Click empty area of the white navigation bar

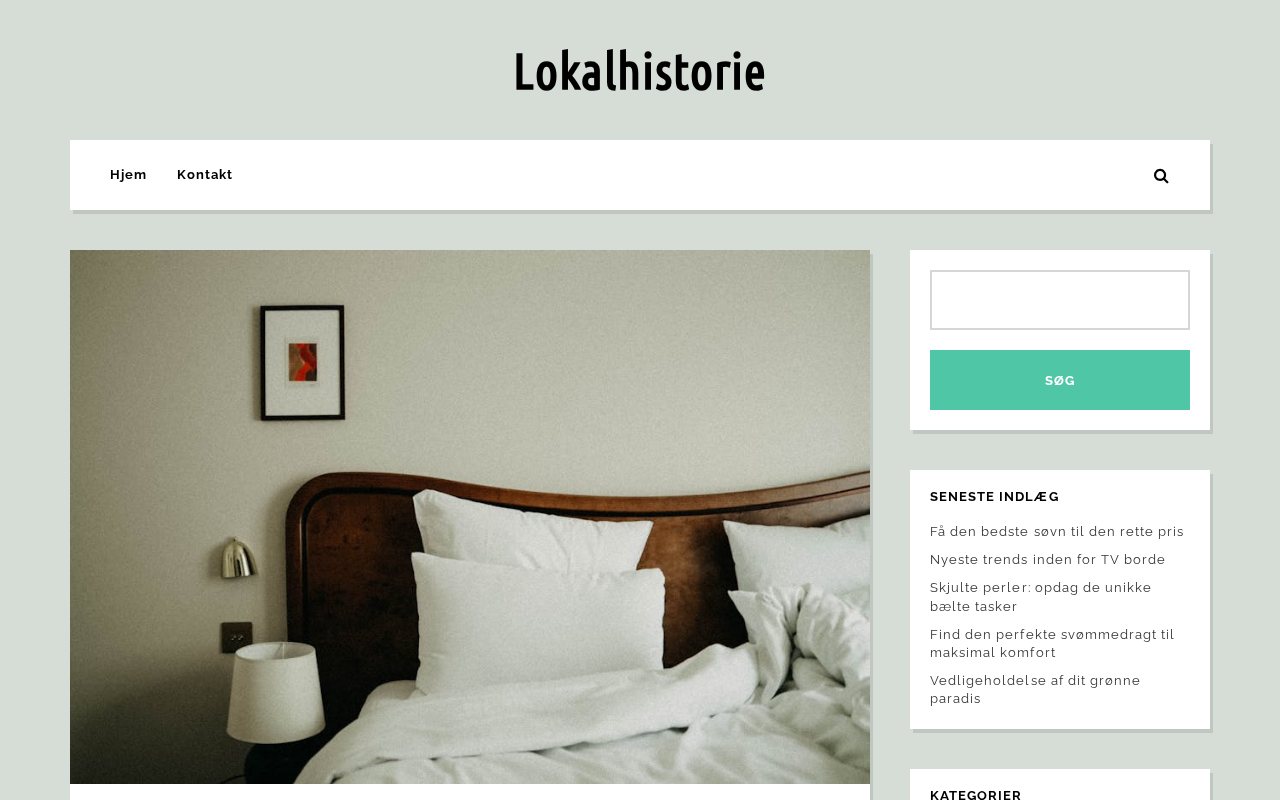(x=690, y=175)
